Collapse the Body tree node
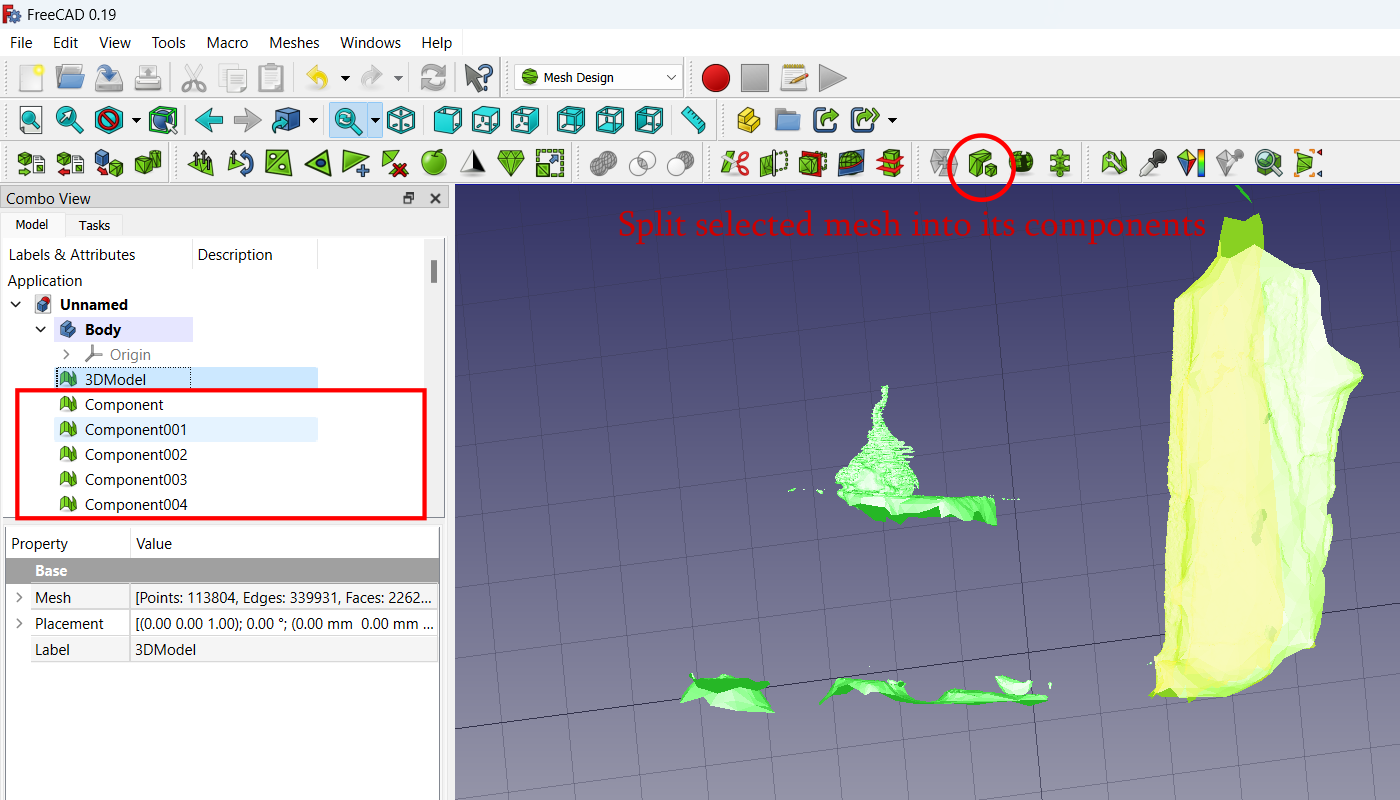Viewport: 1400px width, 800px height. (x=41, y=329)
